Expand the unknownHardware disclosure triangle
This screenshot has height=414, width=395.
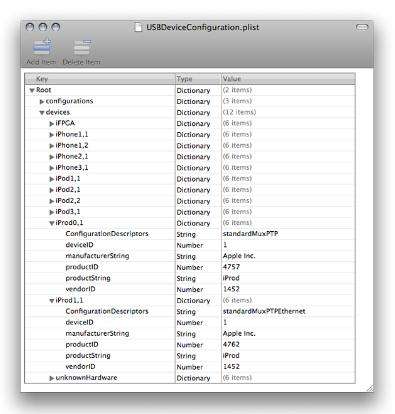click(52, 378)
